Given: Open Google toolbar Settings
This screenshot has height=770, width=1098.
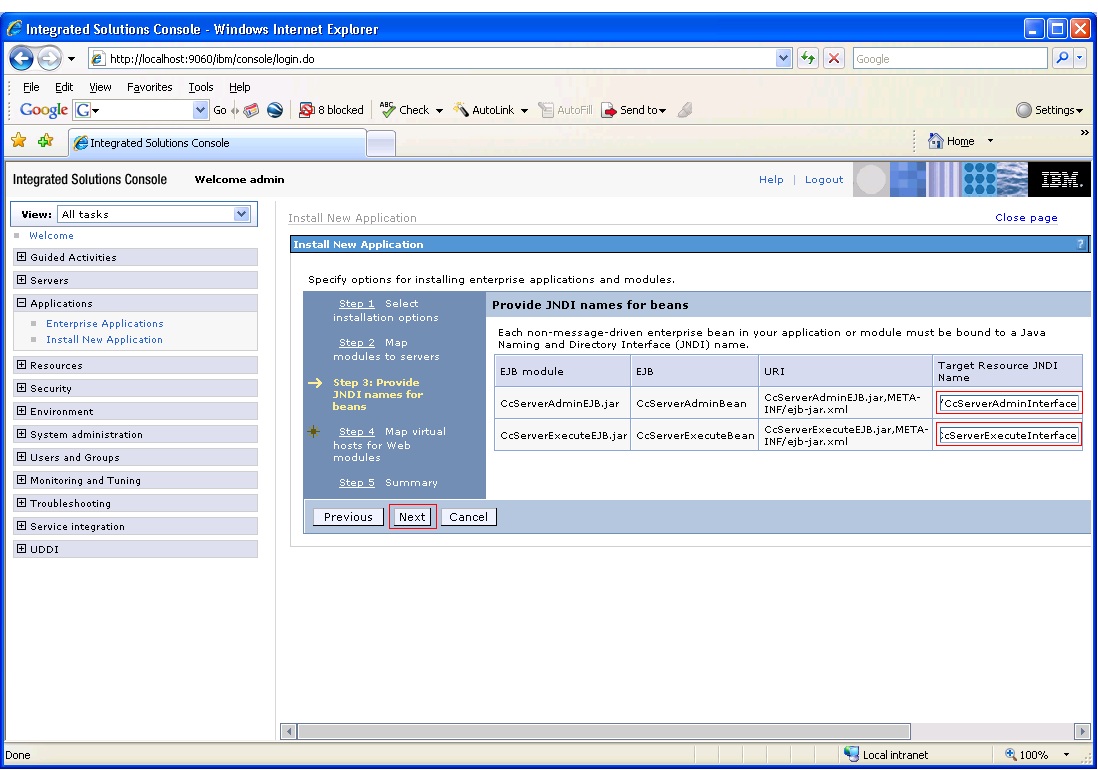Looking at the screenshot, I should tap(1049, 110).
